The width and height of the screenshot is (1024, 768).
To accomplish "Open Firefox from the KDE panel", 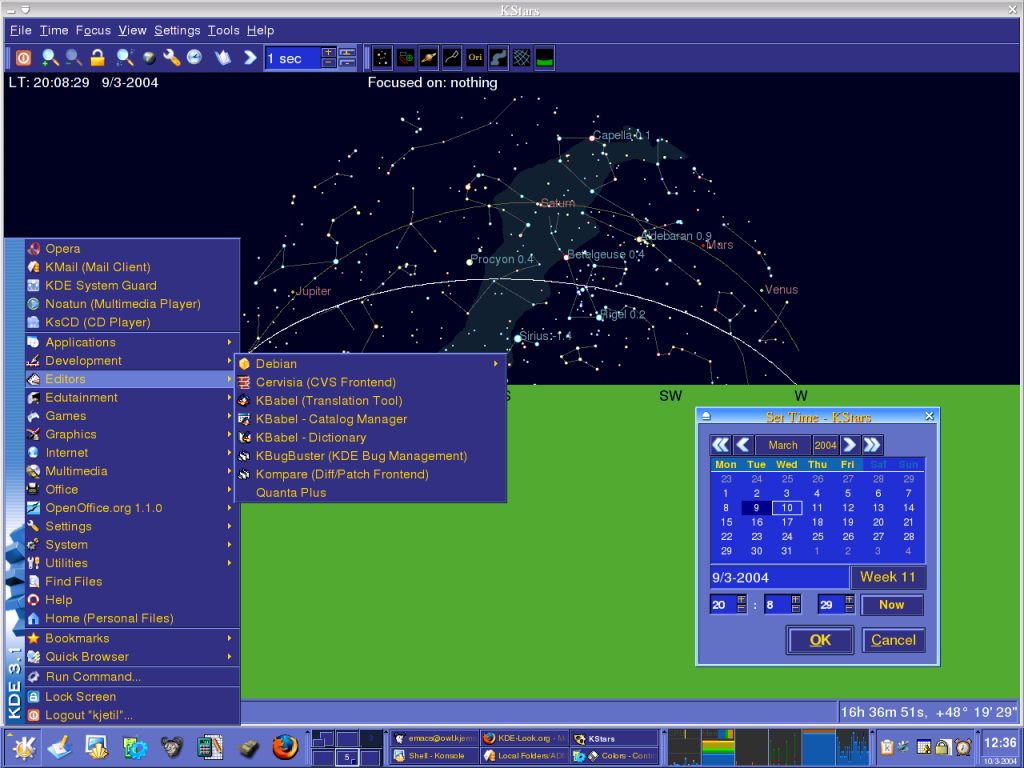I will 285,747.
